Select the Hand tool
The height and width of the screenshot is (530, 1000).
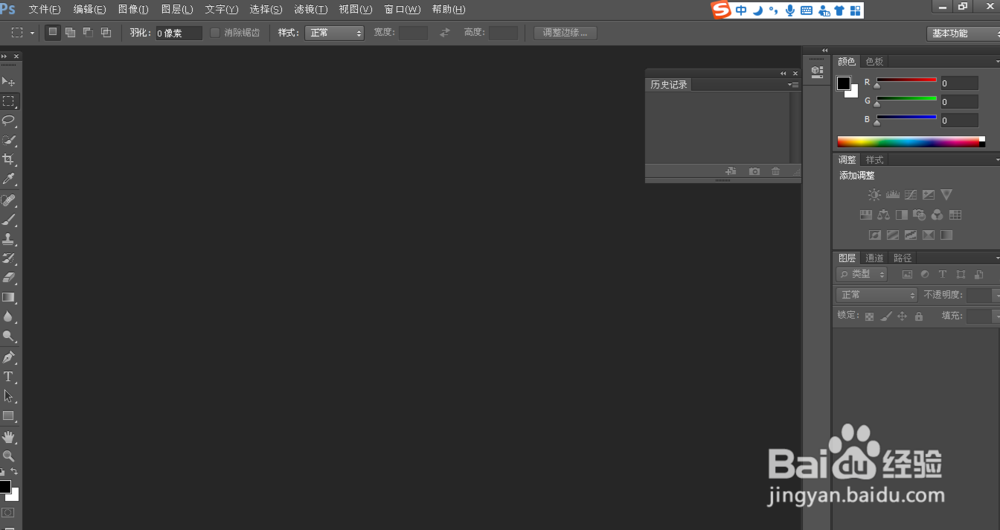8,437
